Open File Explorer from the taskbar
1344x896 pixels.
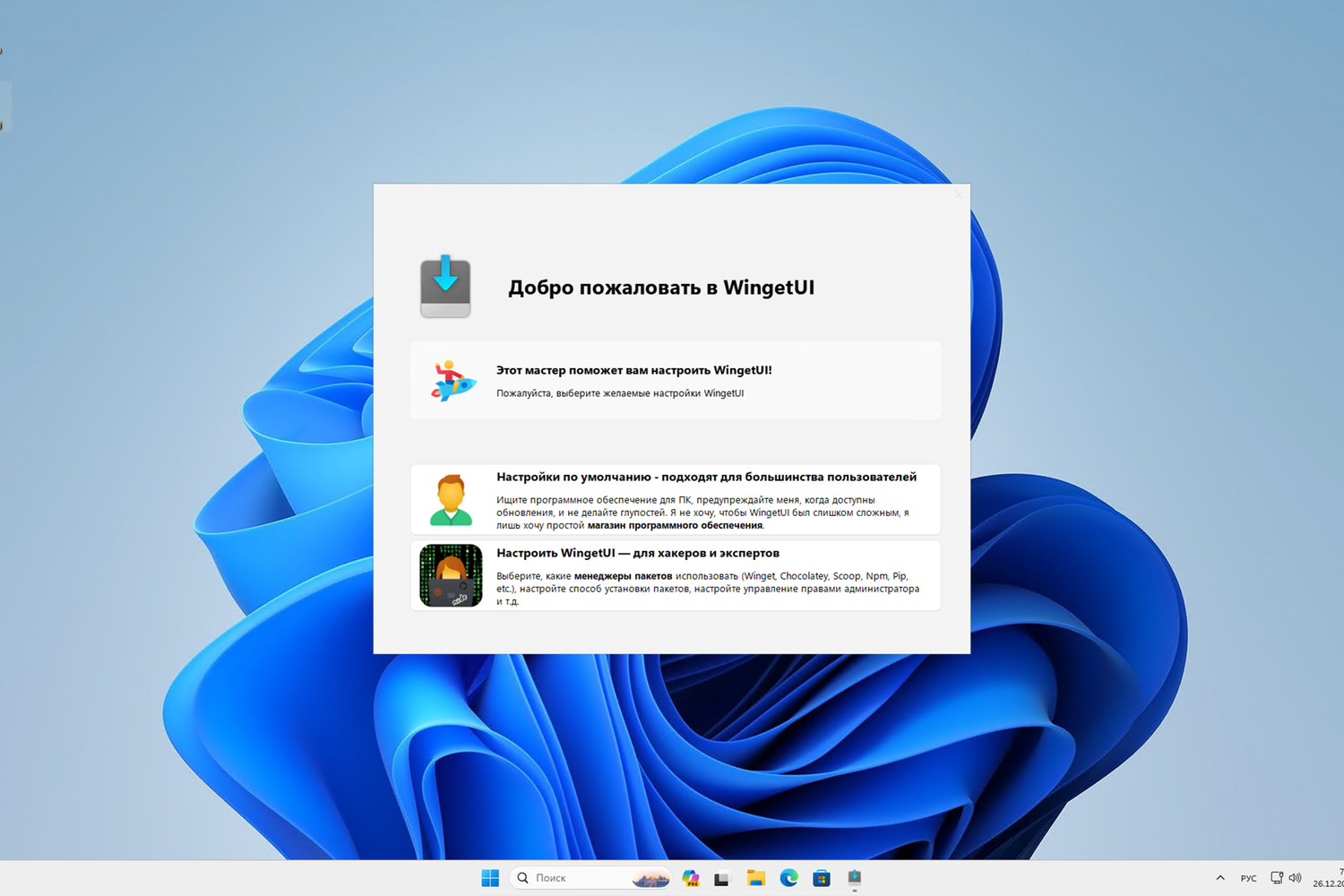point(755,878)
